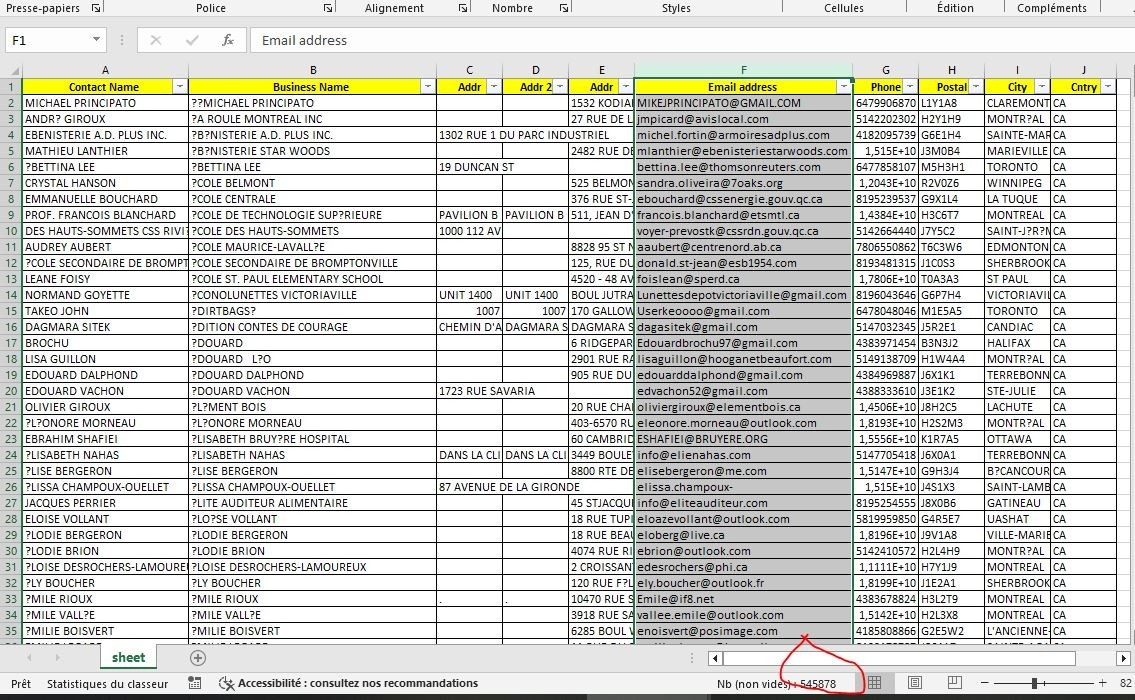
Task: Click the macro recording icon in status bar
Action: [x=194, y=683]
